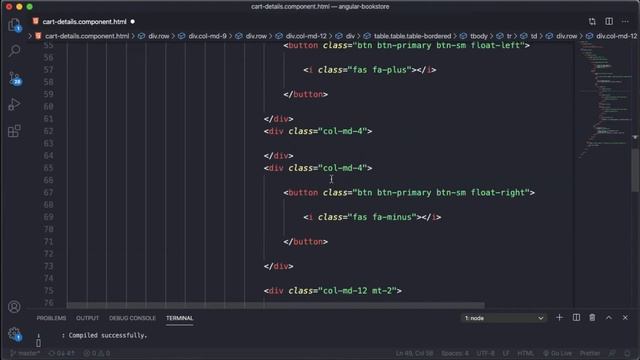Click the horizontal editor scrollbar

tap(276, 305)
